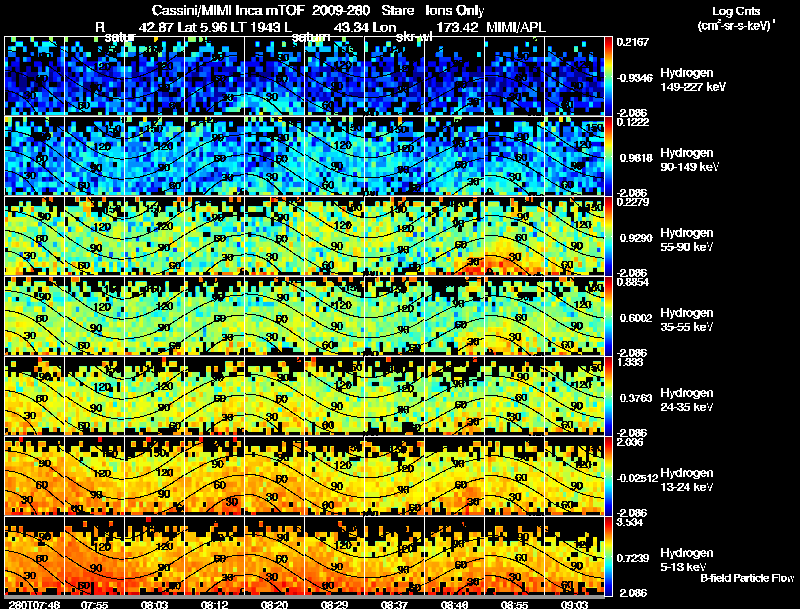Click the "-0.02512" color scale value
Screen dimensions: 800x609
coord(637,478)
